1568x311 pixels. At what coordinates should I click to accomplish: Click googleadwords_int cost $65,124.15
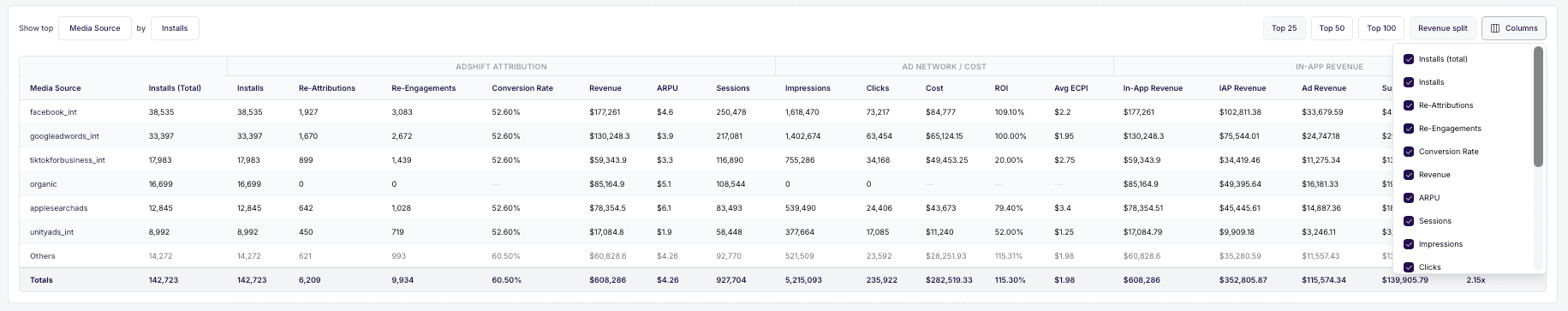(x=944, y=136)
